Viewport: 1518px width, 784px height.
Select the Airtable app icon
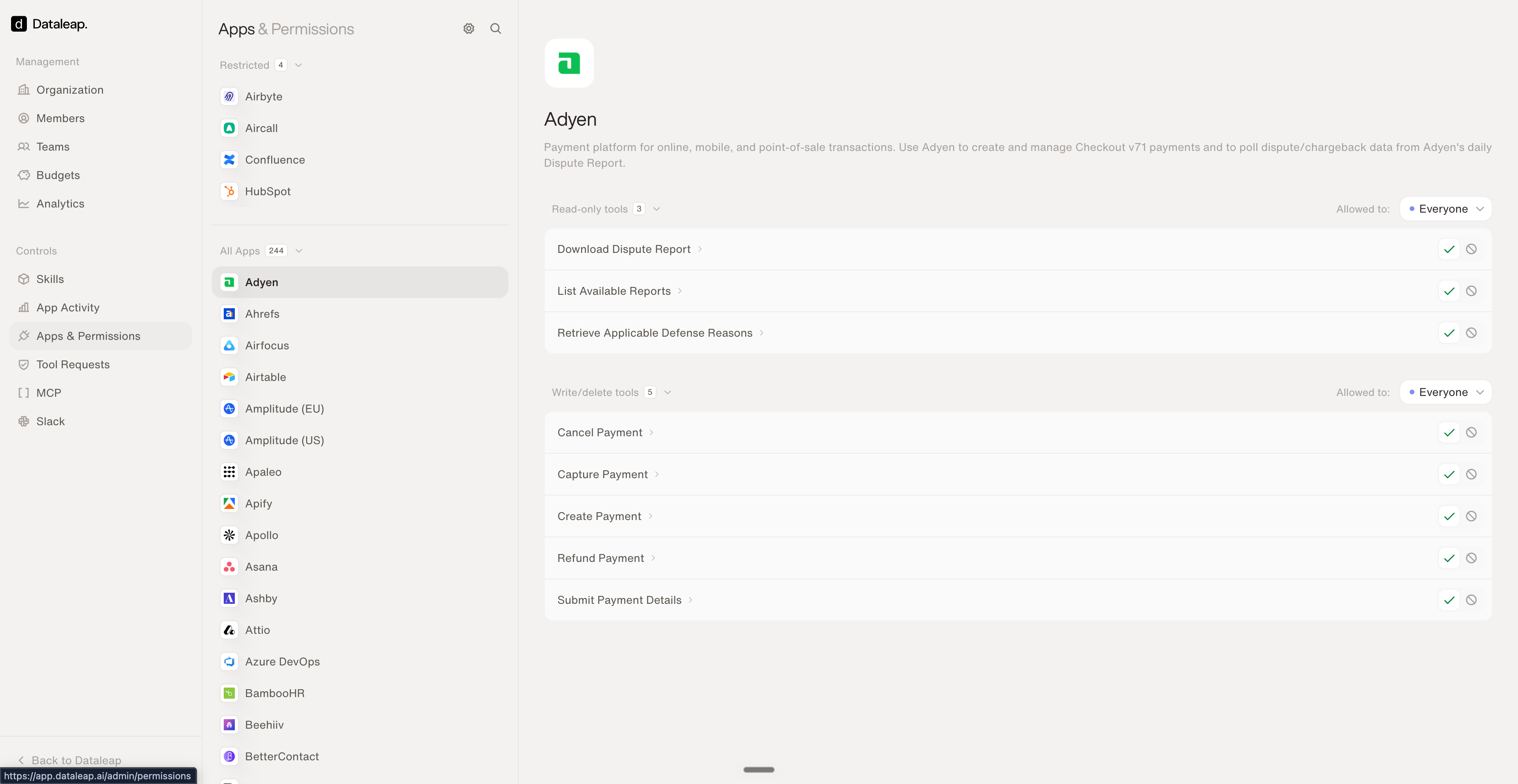[229, 377]
